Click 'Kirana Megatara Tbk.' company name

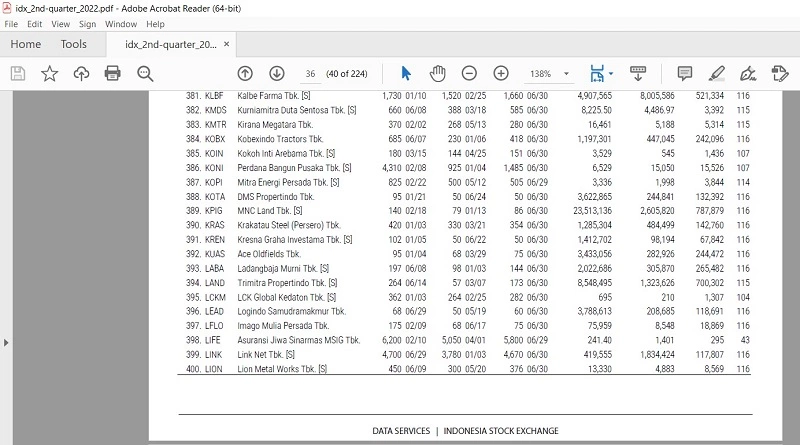275,125
